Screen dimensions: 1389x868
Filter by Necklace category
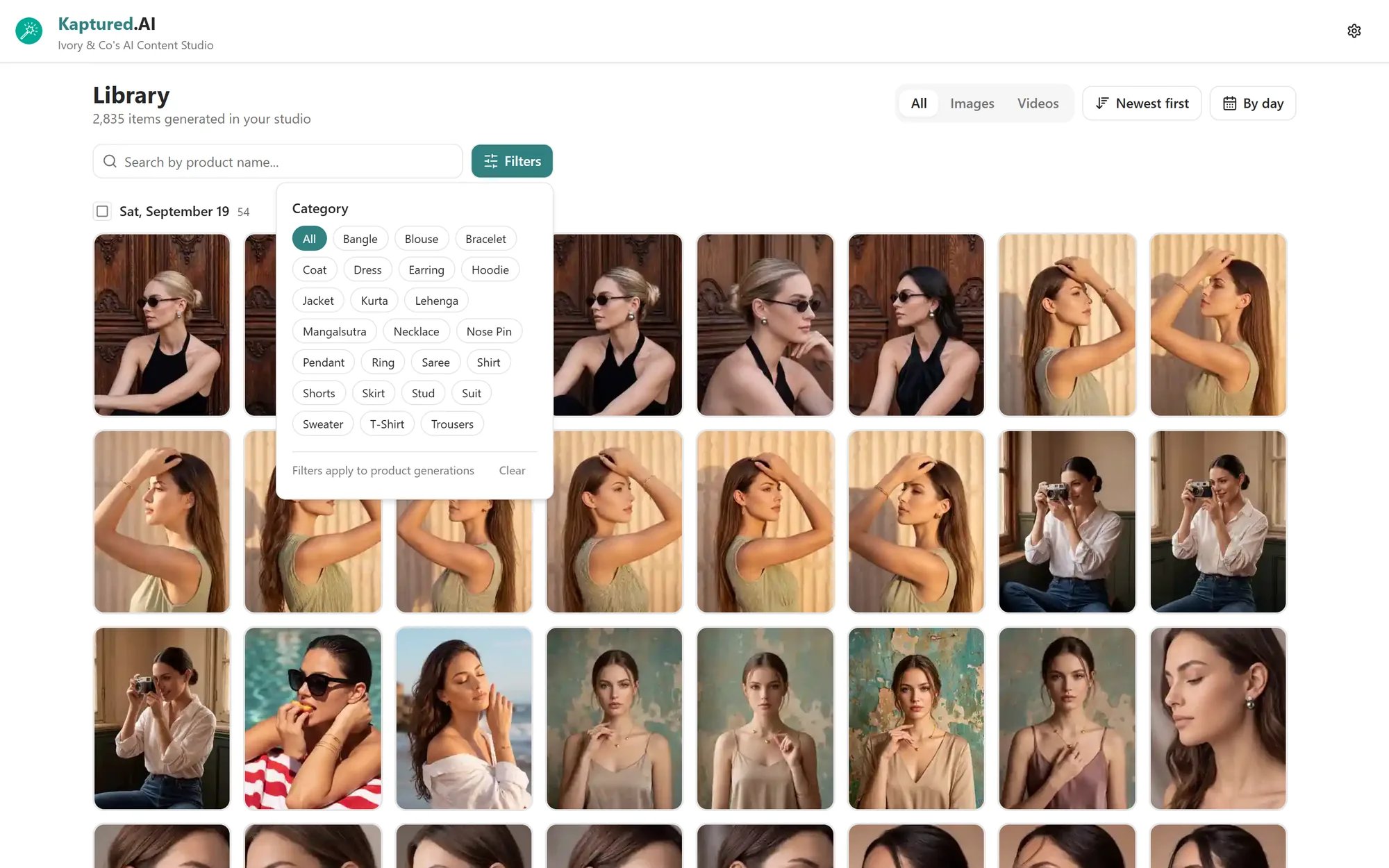(416, 331)
